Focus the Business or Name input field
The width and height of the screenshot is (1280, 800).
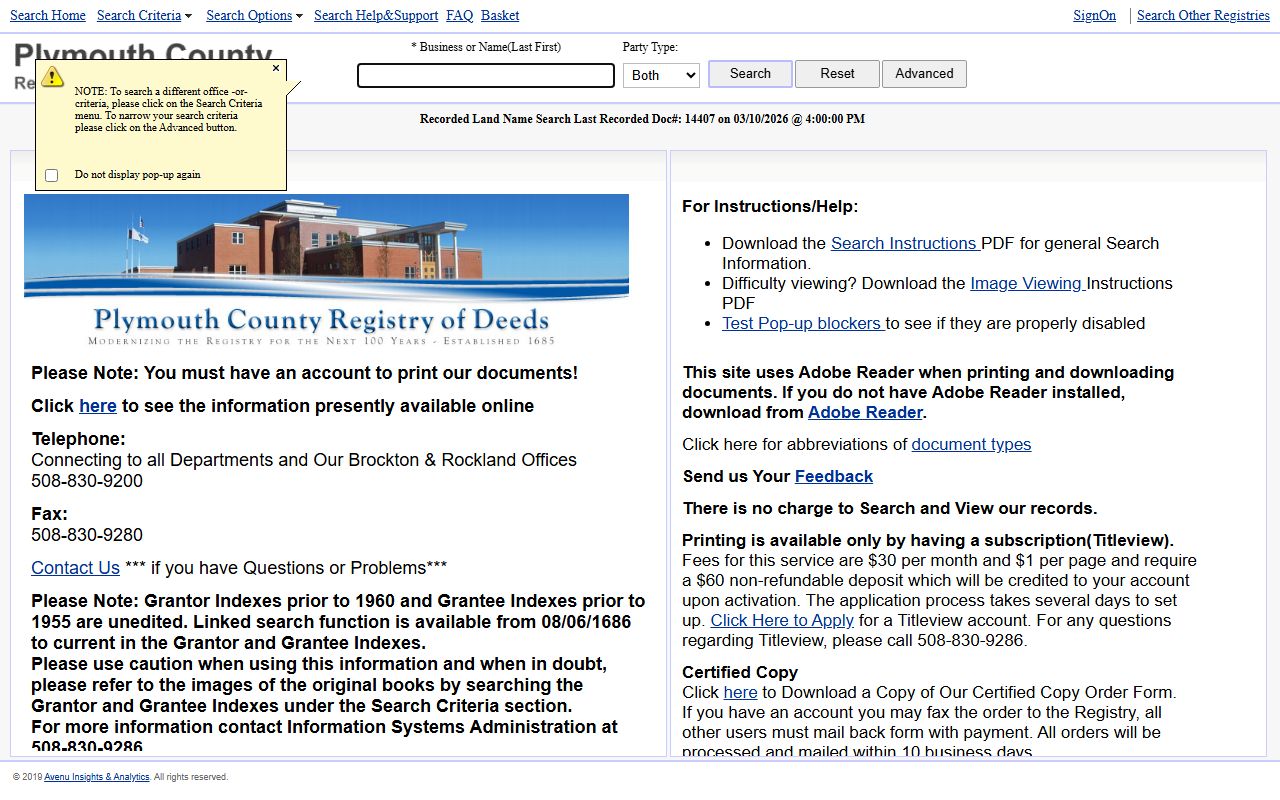click(x=486, y=76)
